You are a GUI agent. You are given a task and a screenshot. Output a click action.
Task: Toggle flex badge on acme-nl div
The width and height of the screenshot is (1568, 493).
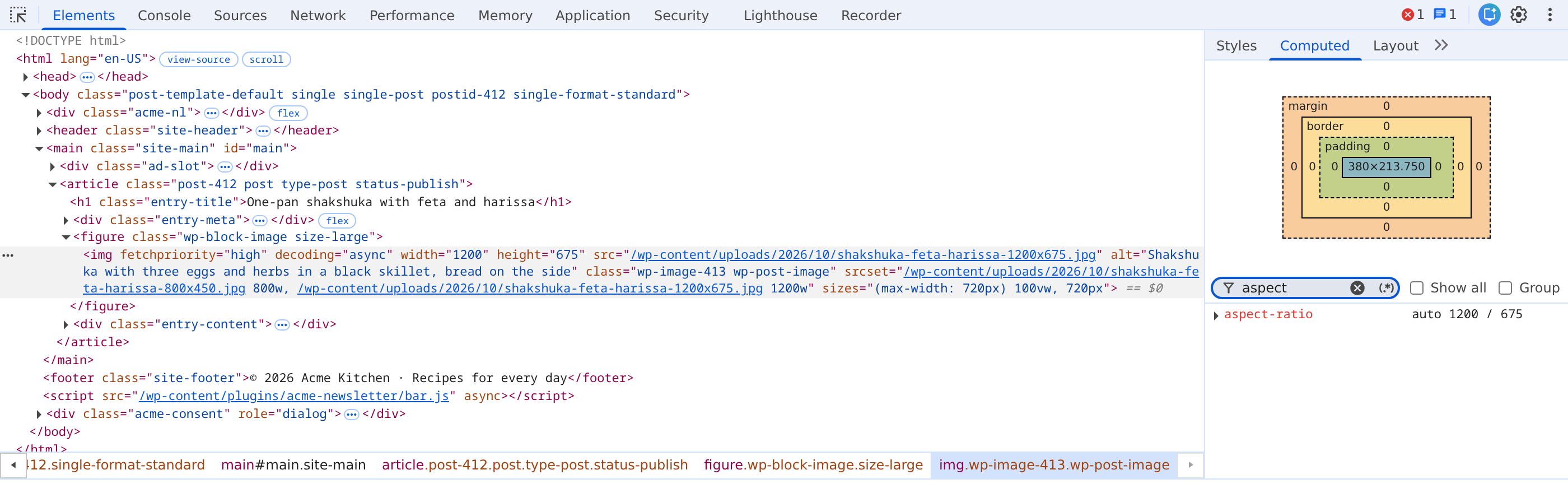(x=288, y=113)
